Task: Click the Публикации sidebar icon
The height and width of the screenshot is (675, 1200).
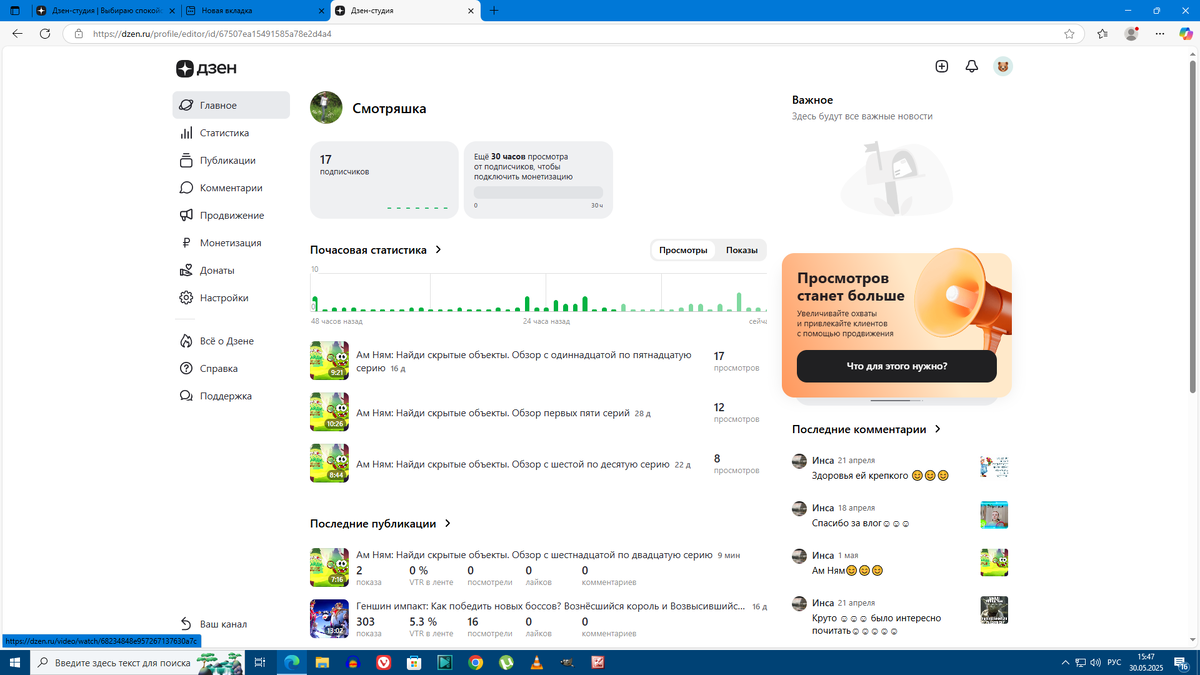Action: [186, 160]
